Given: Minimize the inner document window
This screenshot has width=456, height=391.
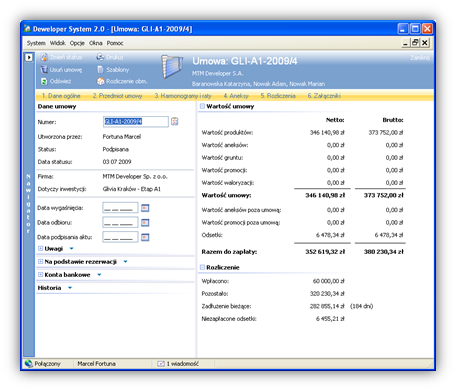Looking at the screenshot, I should click(x=405, y=43).
